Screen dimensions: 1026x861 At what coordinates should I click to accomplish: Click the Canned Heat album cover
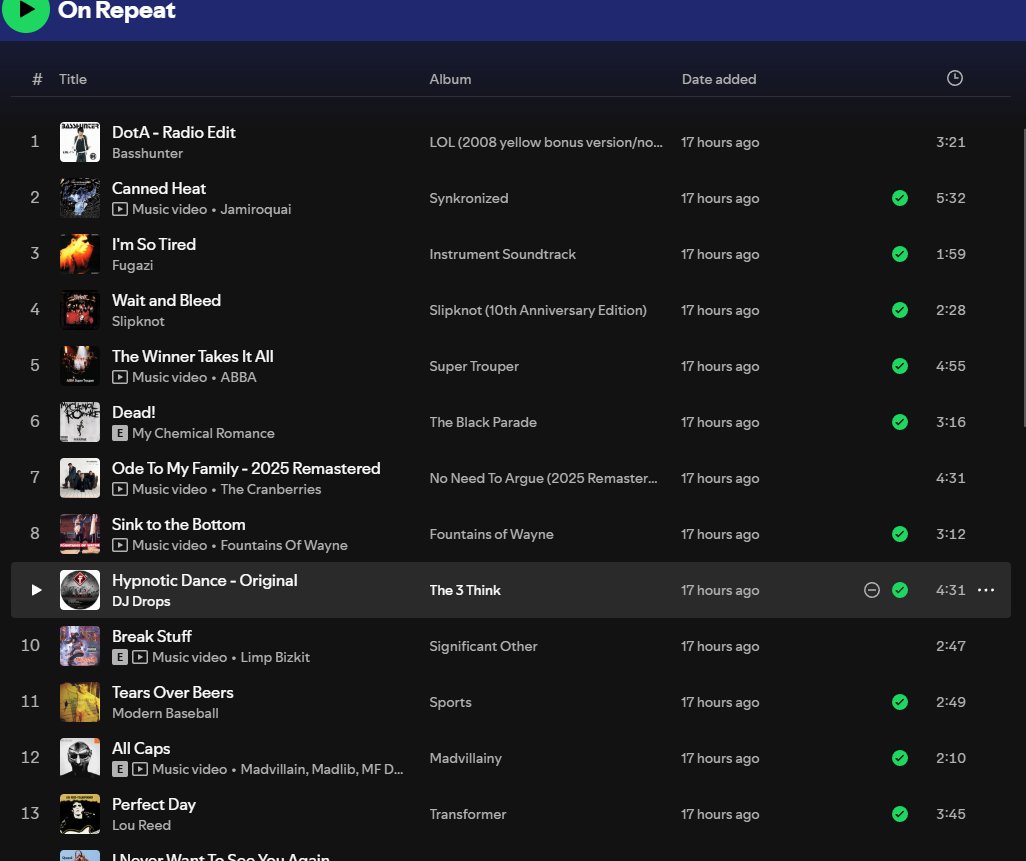click(x=80, y=198)
